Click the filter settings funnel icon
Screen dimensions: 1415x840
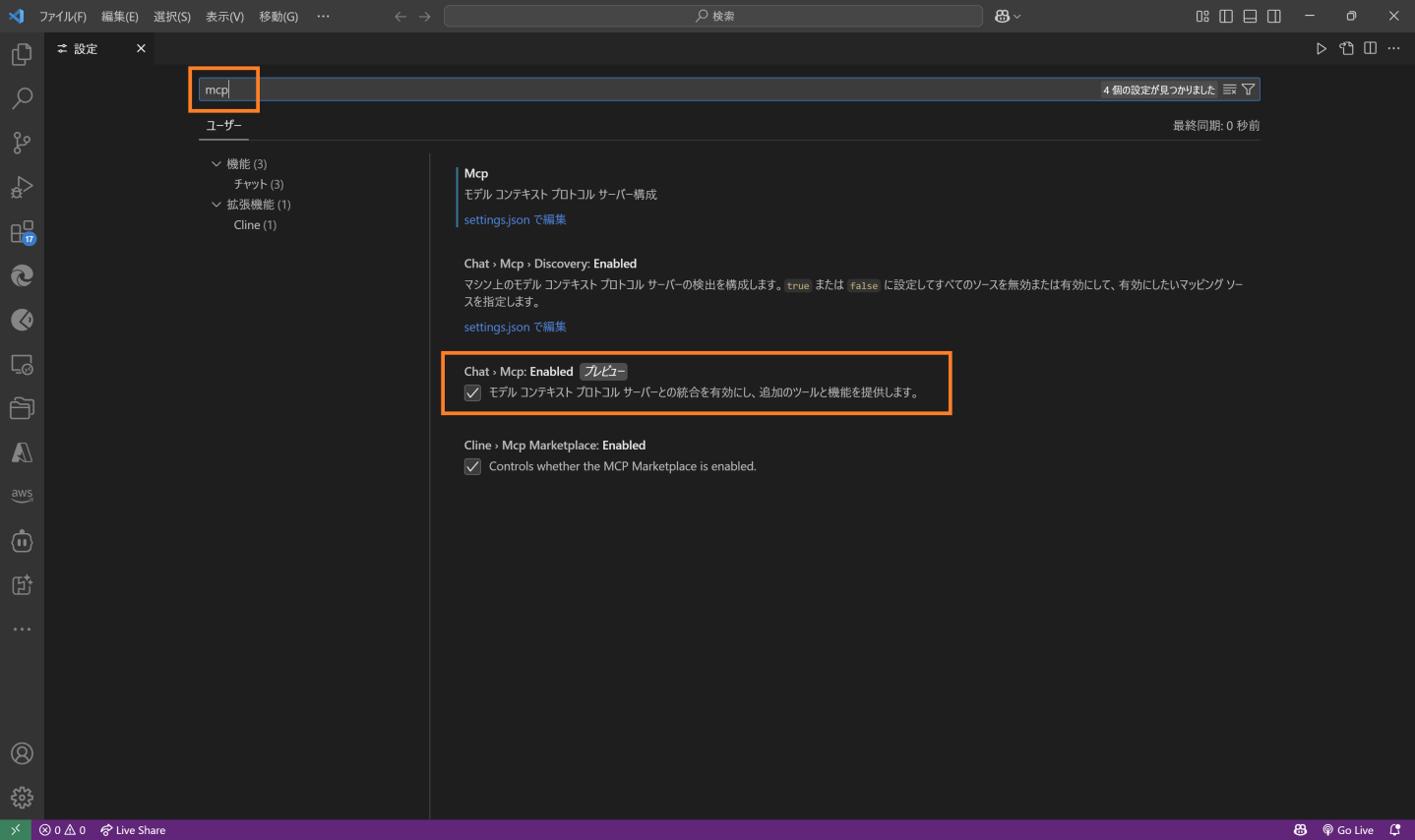point(1248,90)
